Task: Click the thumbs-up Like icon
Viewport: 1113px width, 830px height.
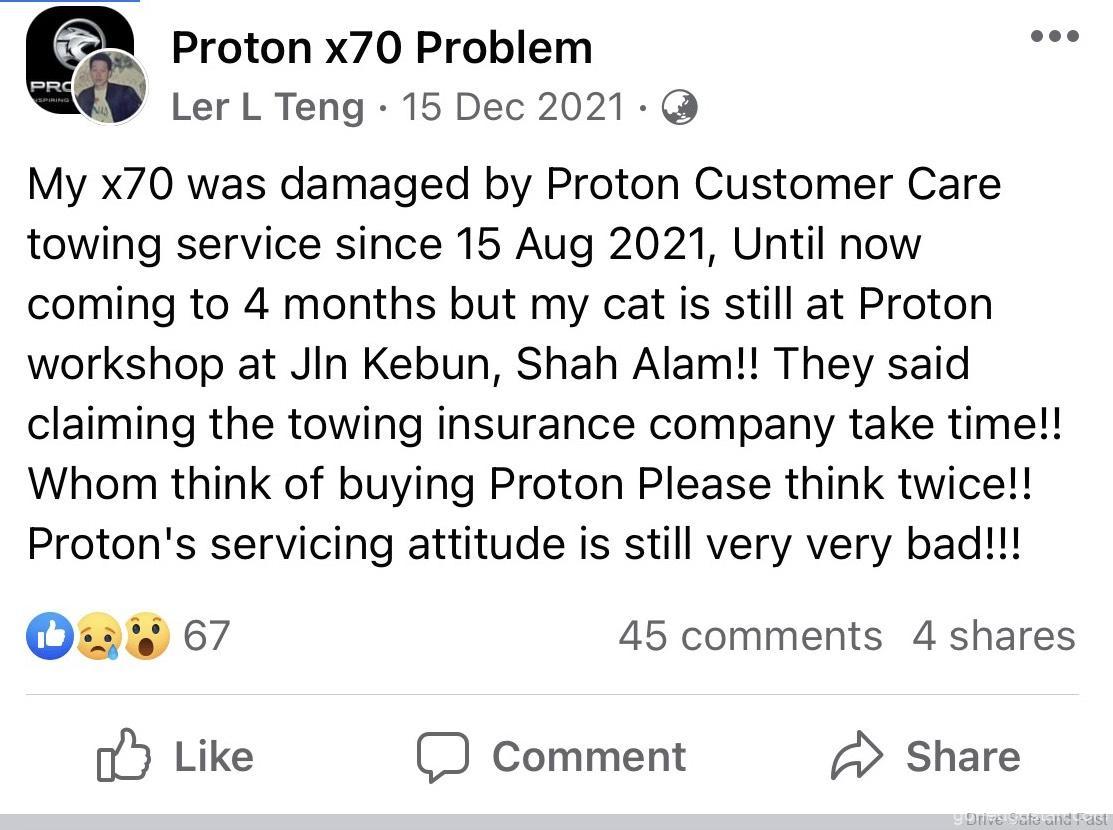Action: 123,758
